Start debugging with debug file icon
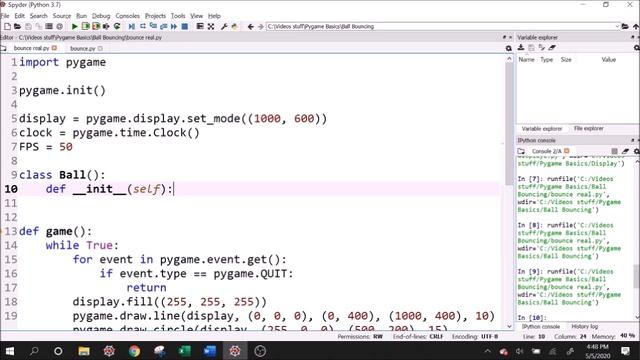 (132, 27)
